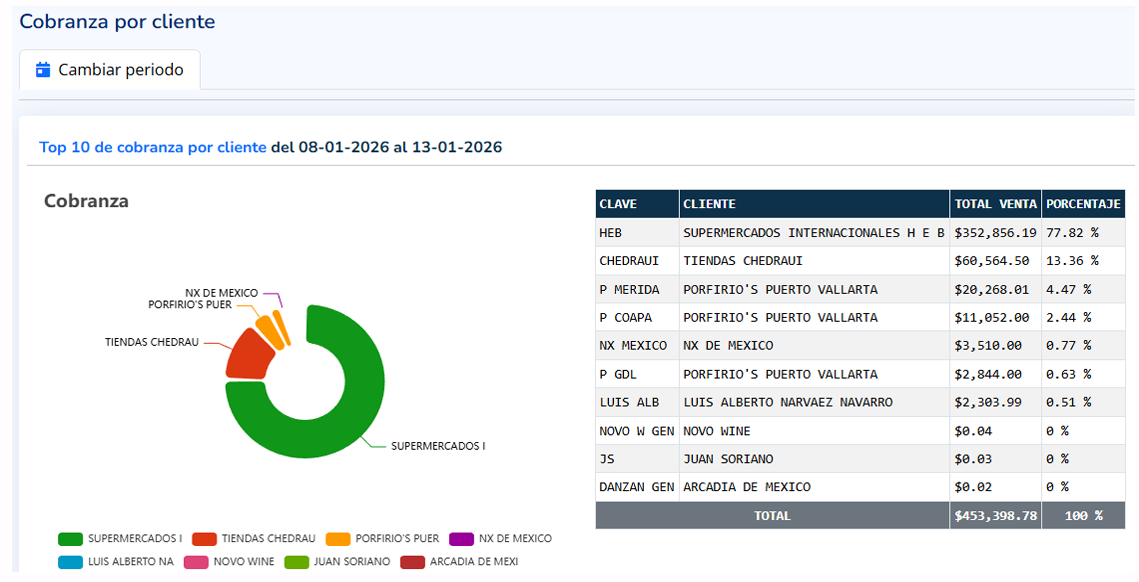
Task: Toggle PORFIRIO'S PUER orange legend swatch
Action: (338, 539)
